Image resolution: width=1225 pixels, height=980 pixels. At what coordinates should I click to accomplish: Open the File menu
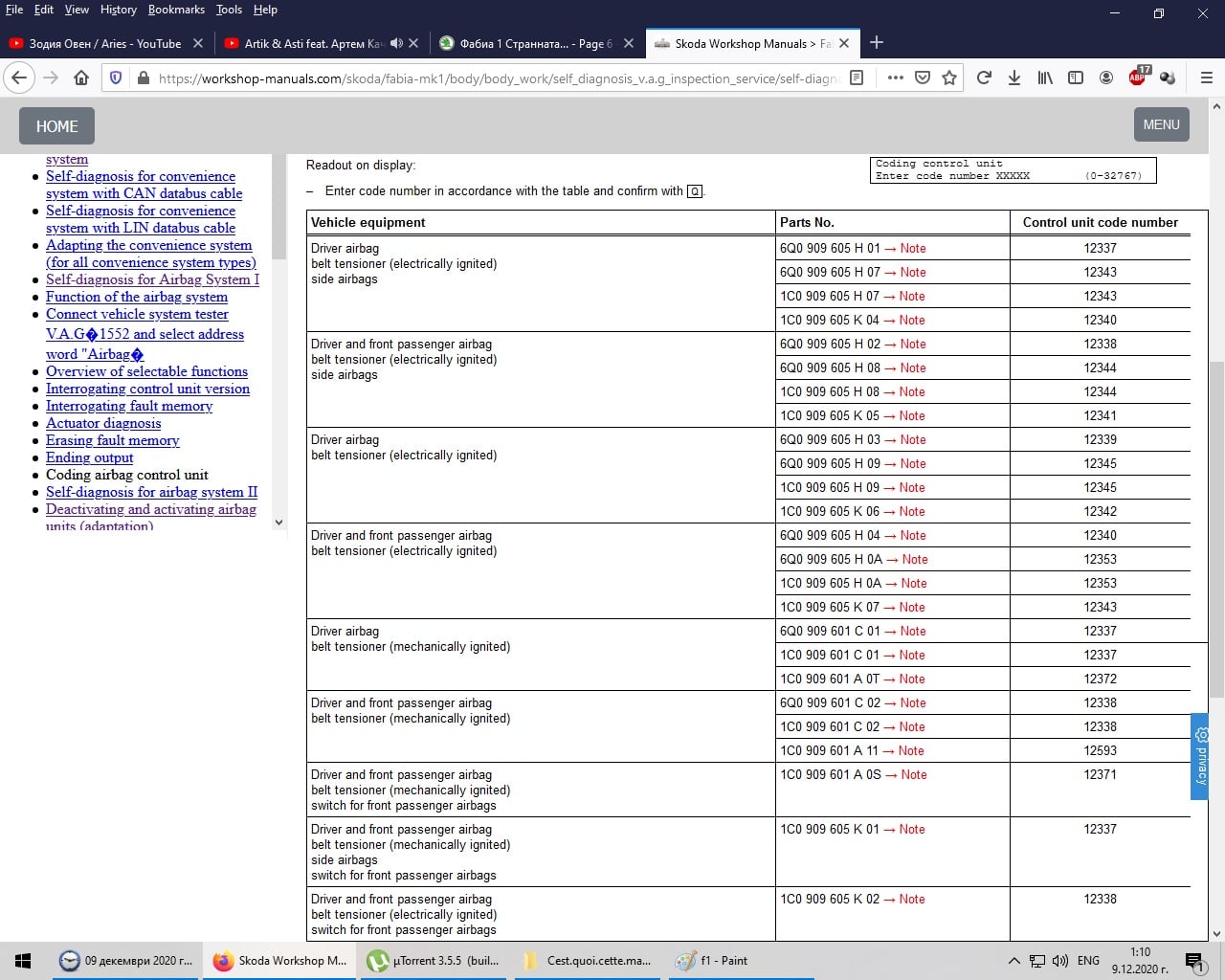(x=14, y=10)
